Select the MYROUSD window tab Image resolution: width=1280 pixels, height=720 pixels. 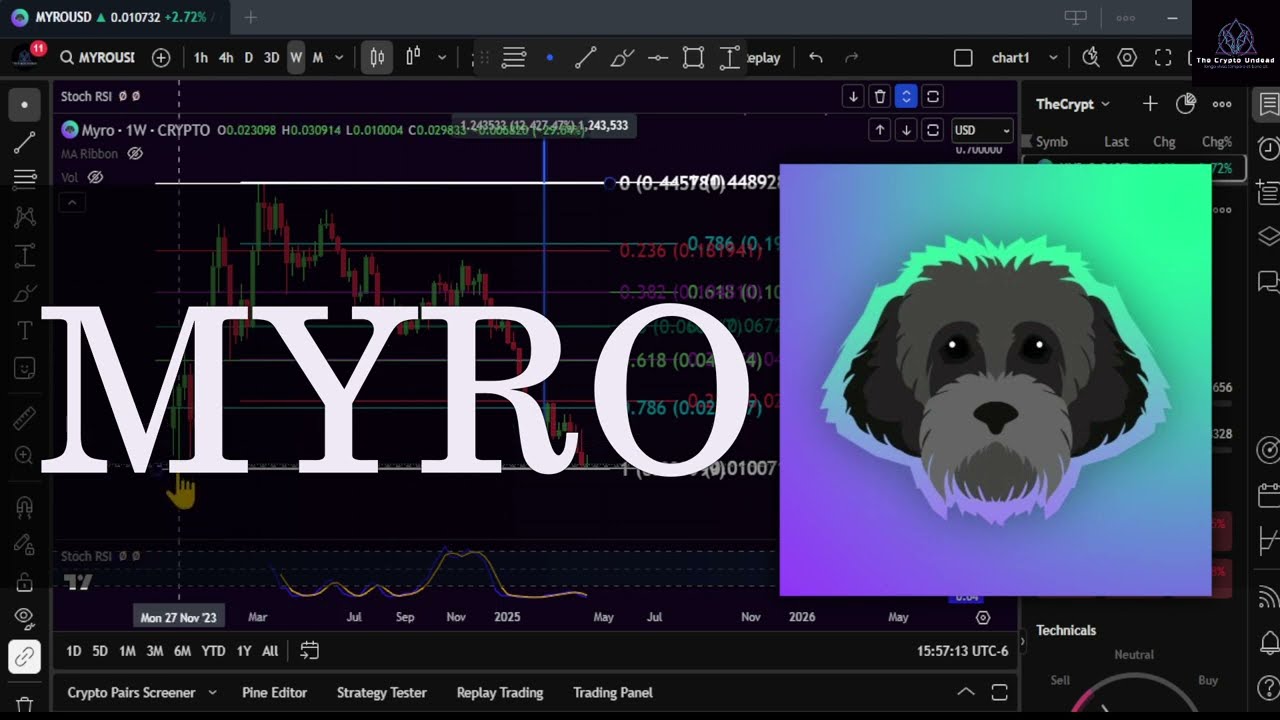tap(113, 17)
